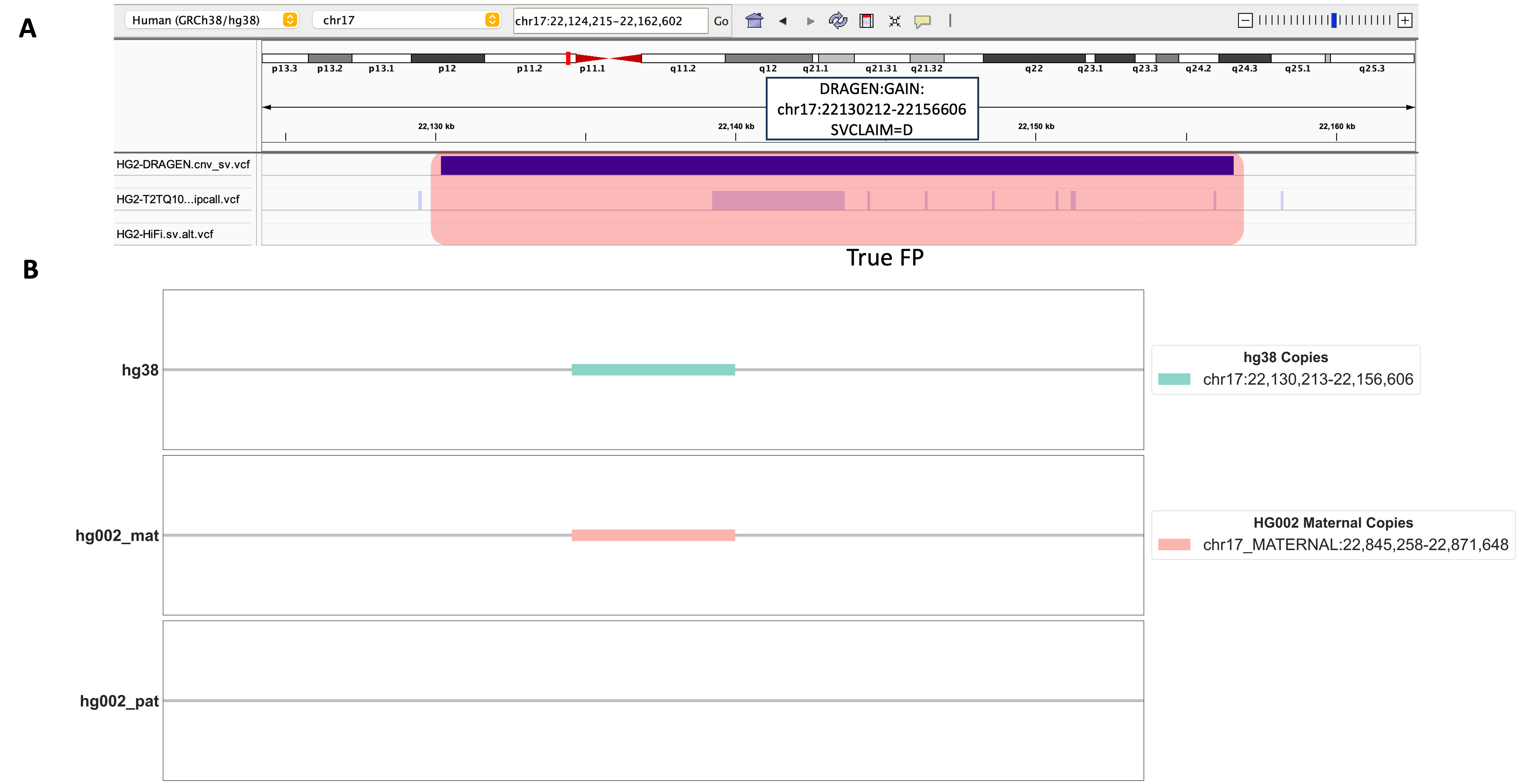Screen dimensions: 1519x784
Task: Click the hg002_pat axis label
Action: pos(119,701)
